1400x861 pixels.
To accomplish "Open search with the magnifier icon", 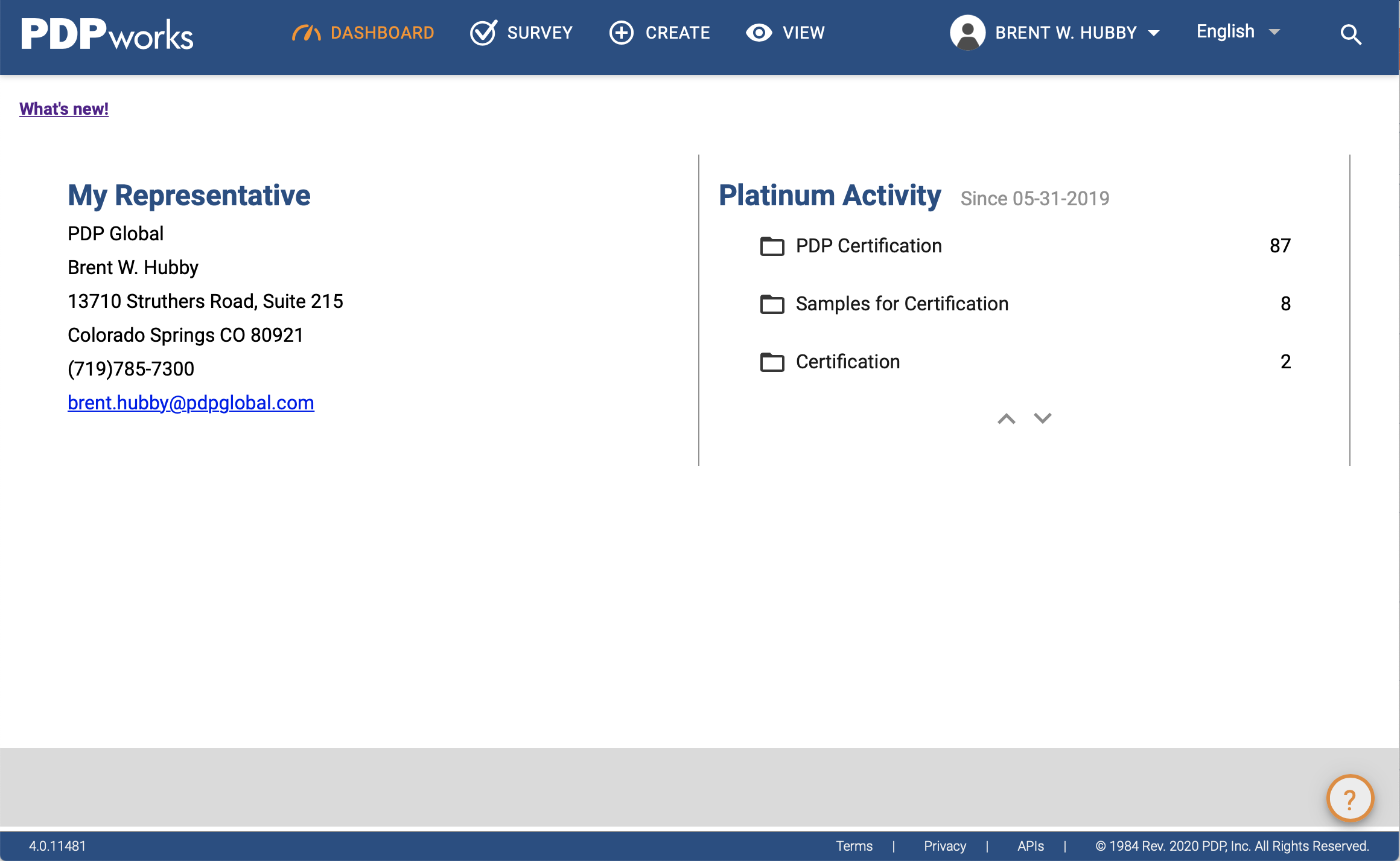I will 1351,34.
